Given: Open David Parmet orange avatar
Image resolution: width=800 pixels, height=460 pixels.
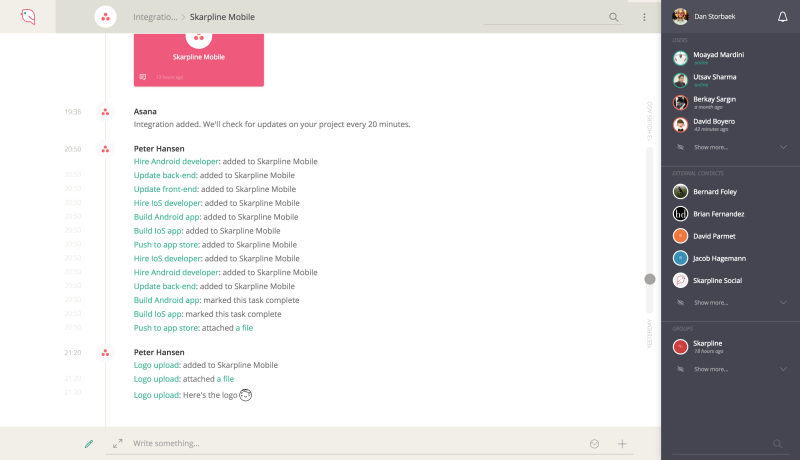Looking at the screenshot, I should click(680, 236).
